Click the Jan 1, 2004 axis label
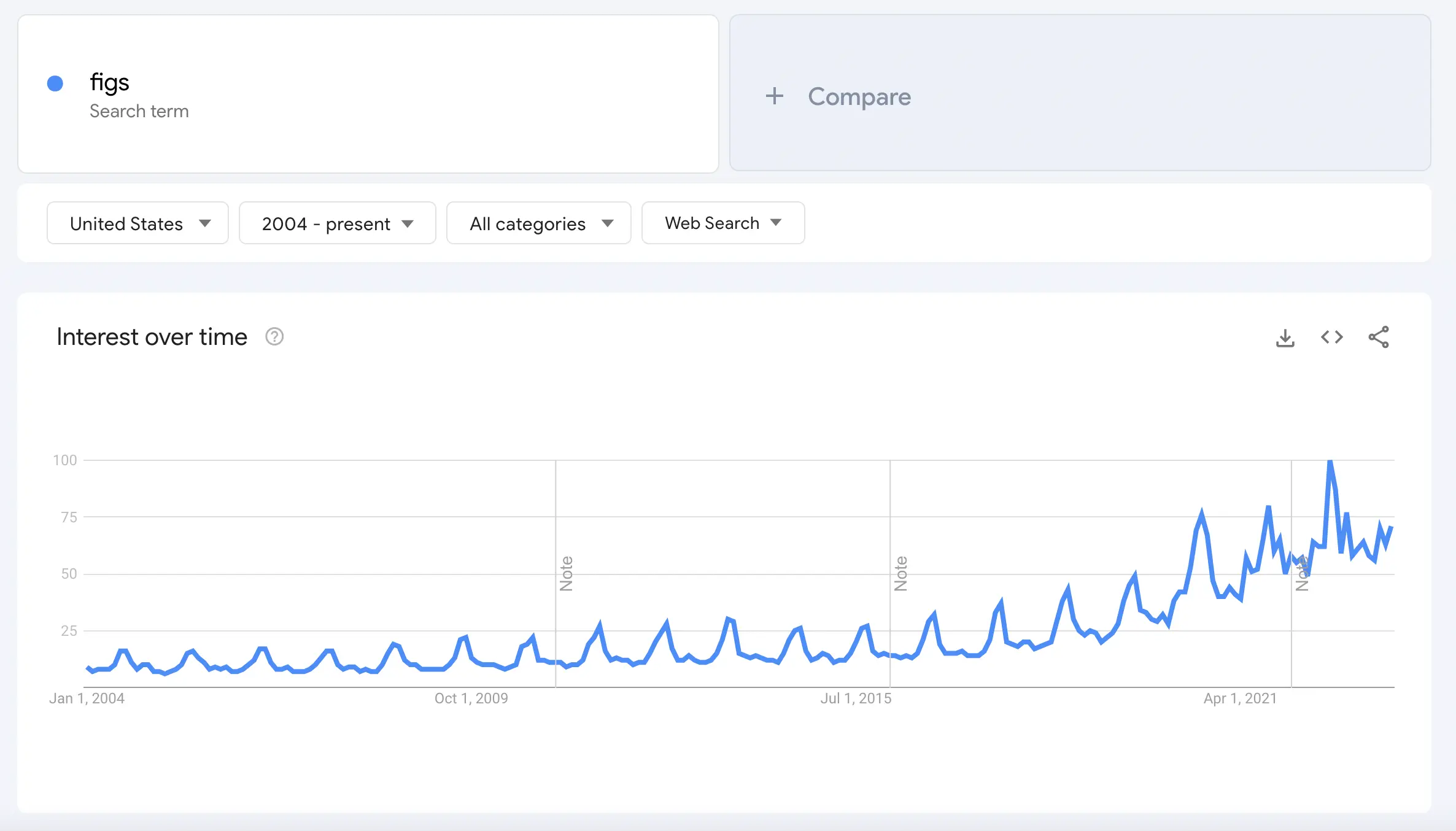 click(87, 698)
